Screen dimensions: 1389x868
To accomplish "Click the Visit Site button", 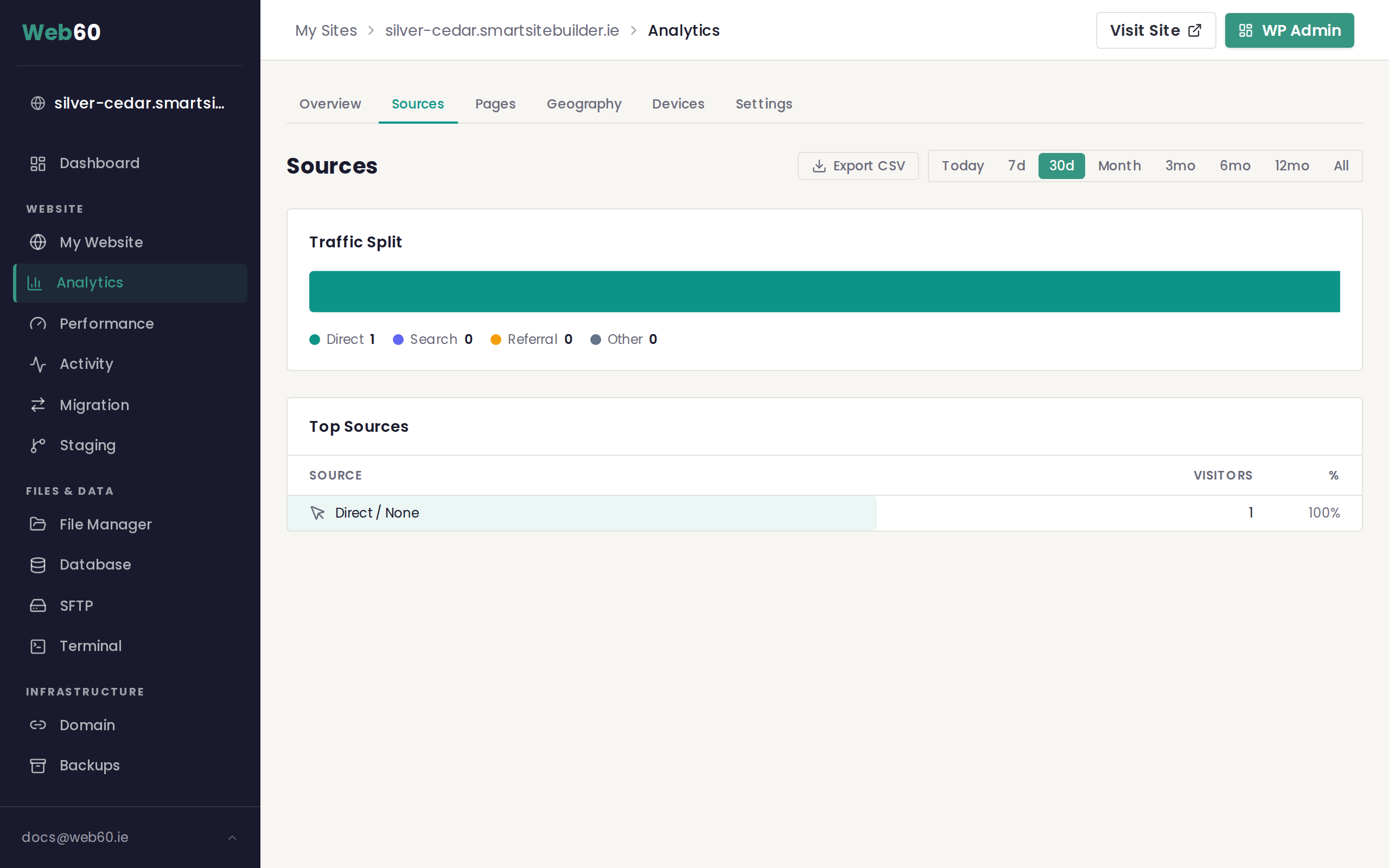I will (1155, 30).
